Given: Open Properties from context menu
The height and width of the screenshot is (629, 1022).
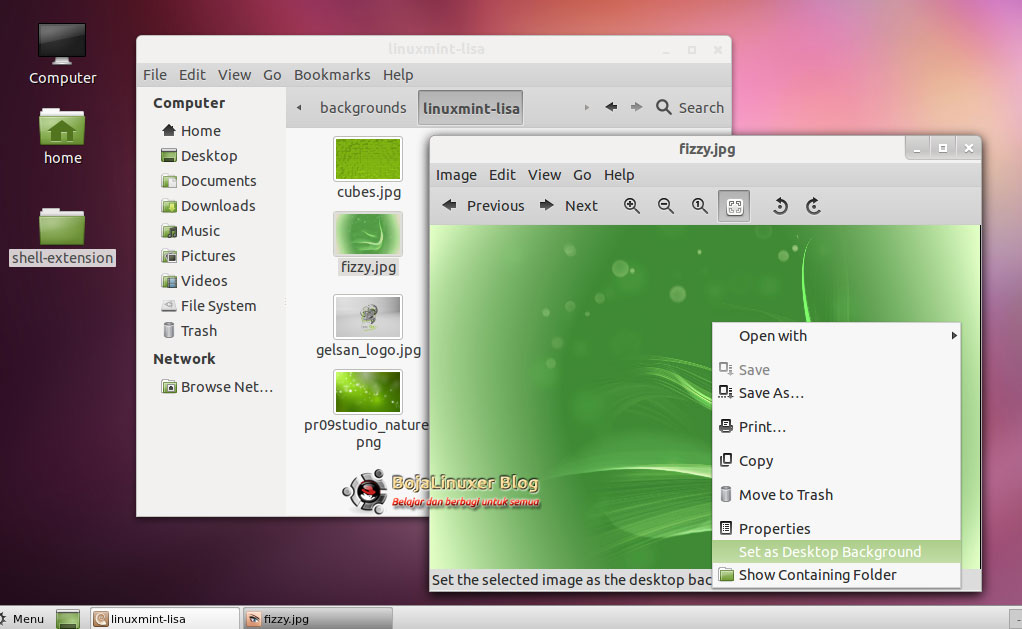Looking at the screenshot, I should (x=836, y=529).
